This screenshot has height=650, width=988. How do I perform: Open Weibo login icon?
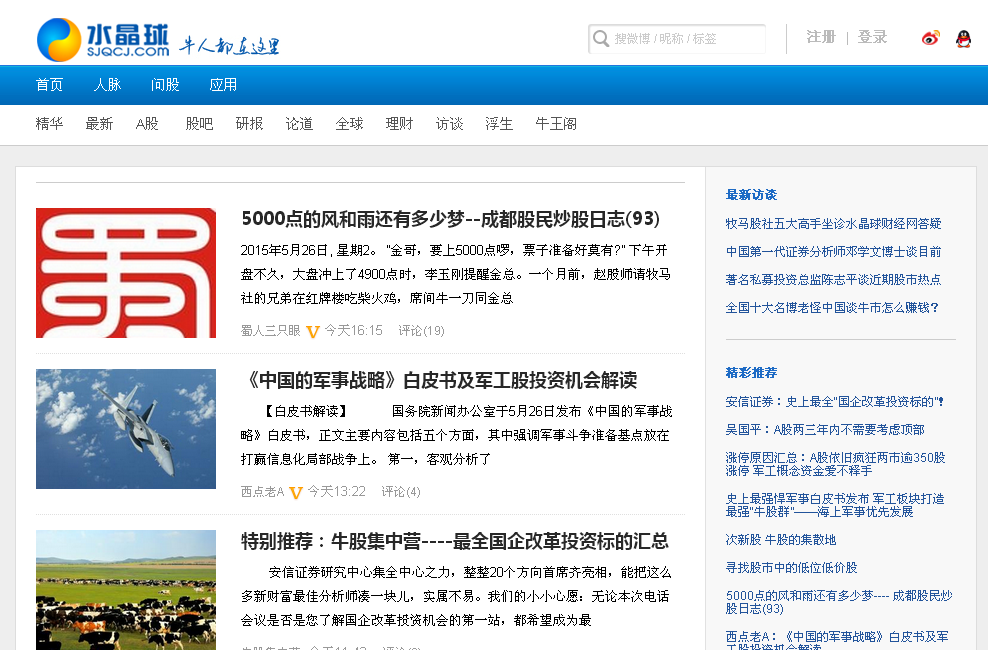[930, 38]
